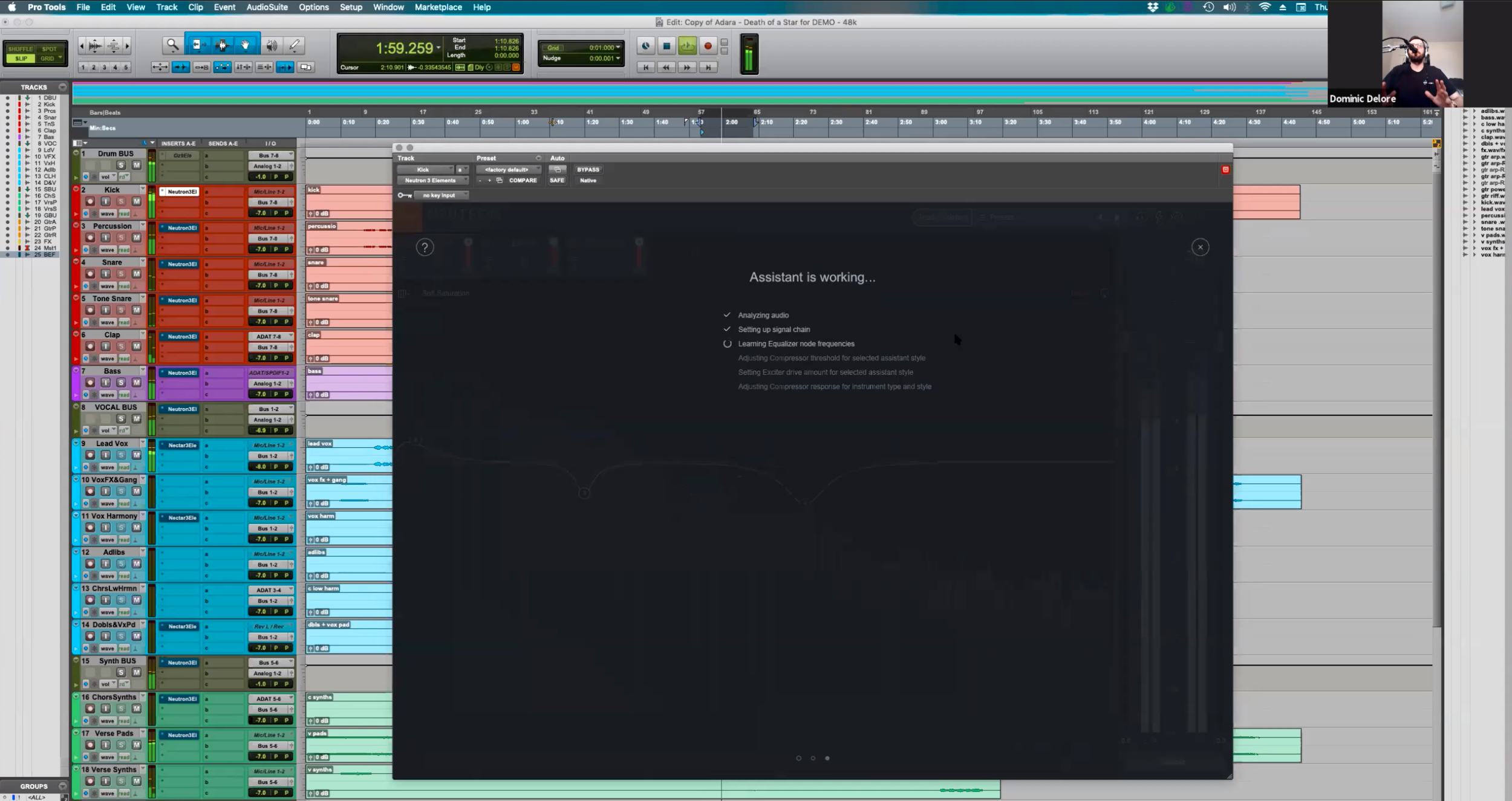The width and height of the screenshot is (1512, 801).
Task: Open the Track menu
Action: (x=166, y=7)
